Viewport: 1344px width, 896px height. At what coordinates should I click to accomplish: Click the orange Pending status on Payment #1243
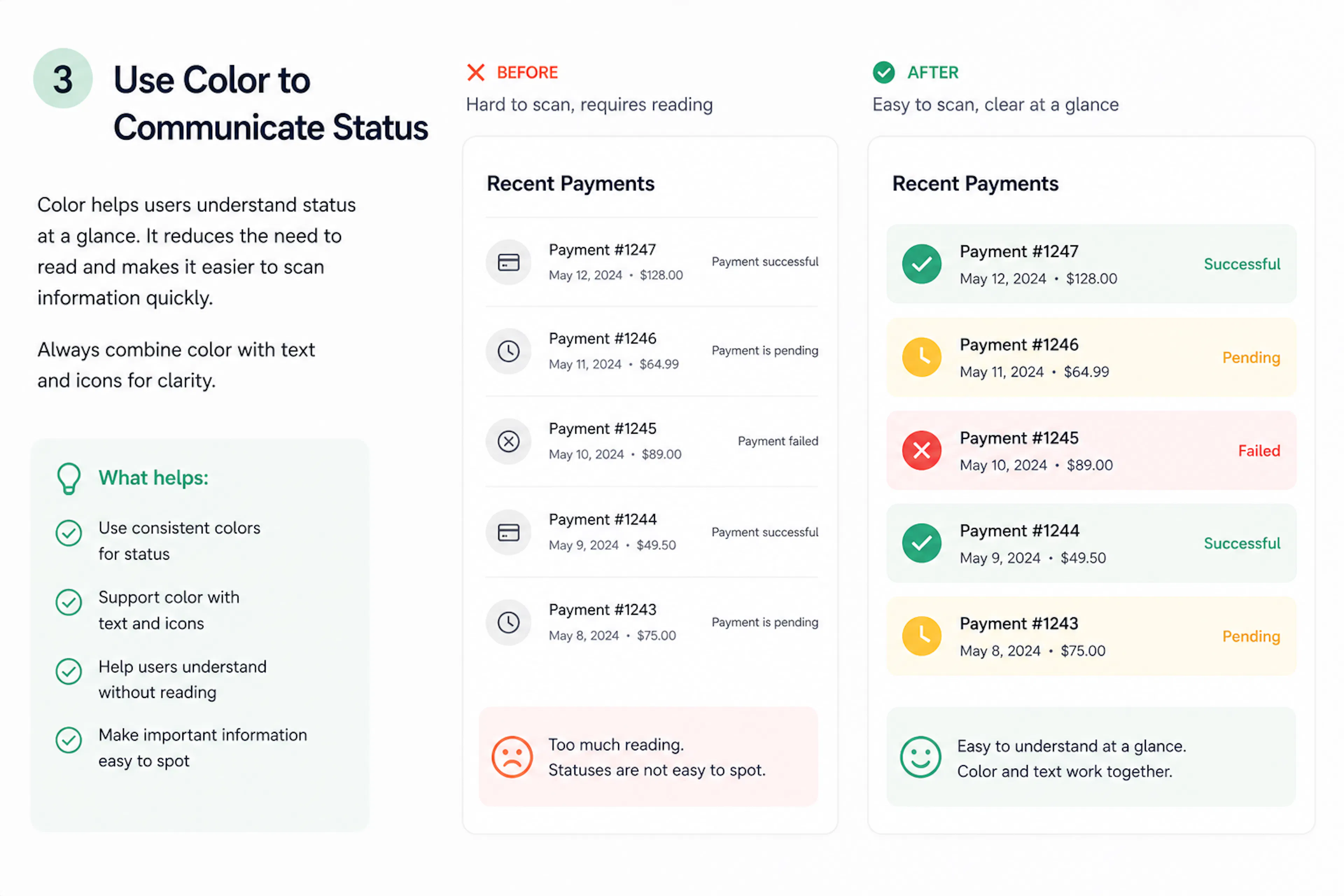[x=1251, y=637]
